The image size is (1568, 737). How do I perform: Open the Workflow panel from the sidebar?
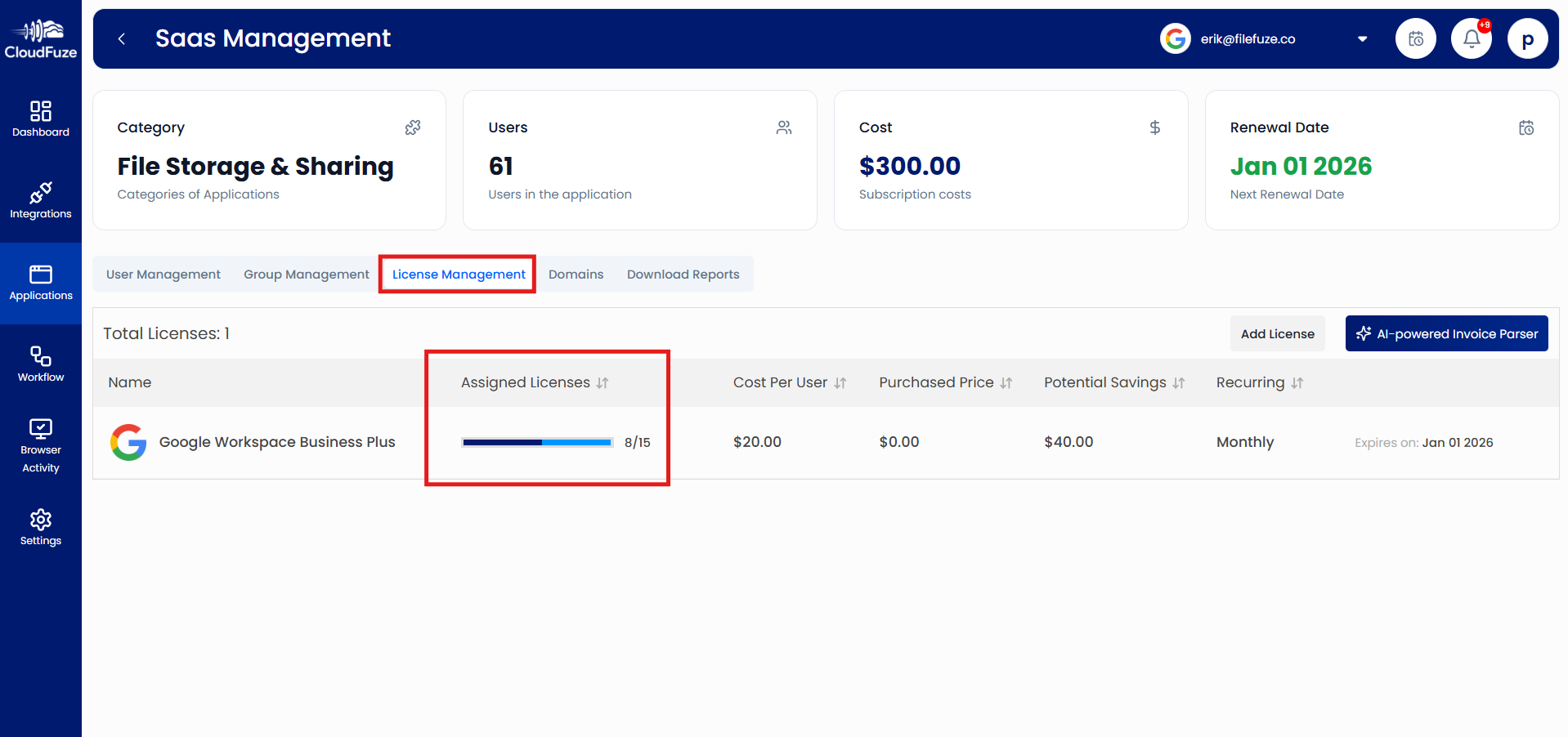[40, 364]
